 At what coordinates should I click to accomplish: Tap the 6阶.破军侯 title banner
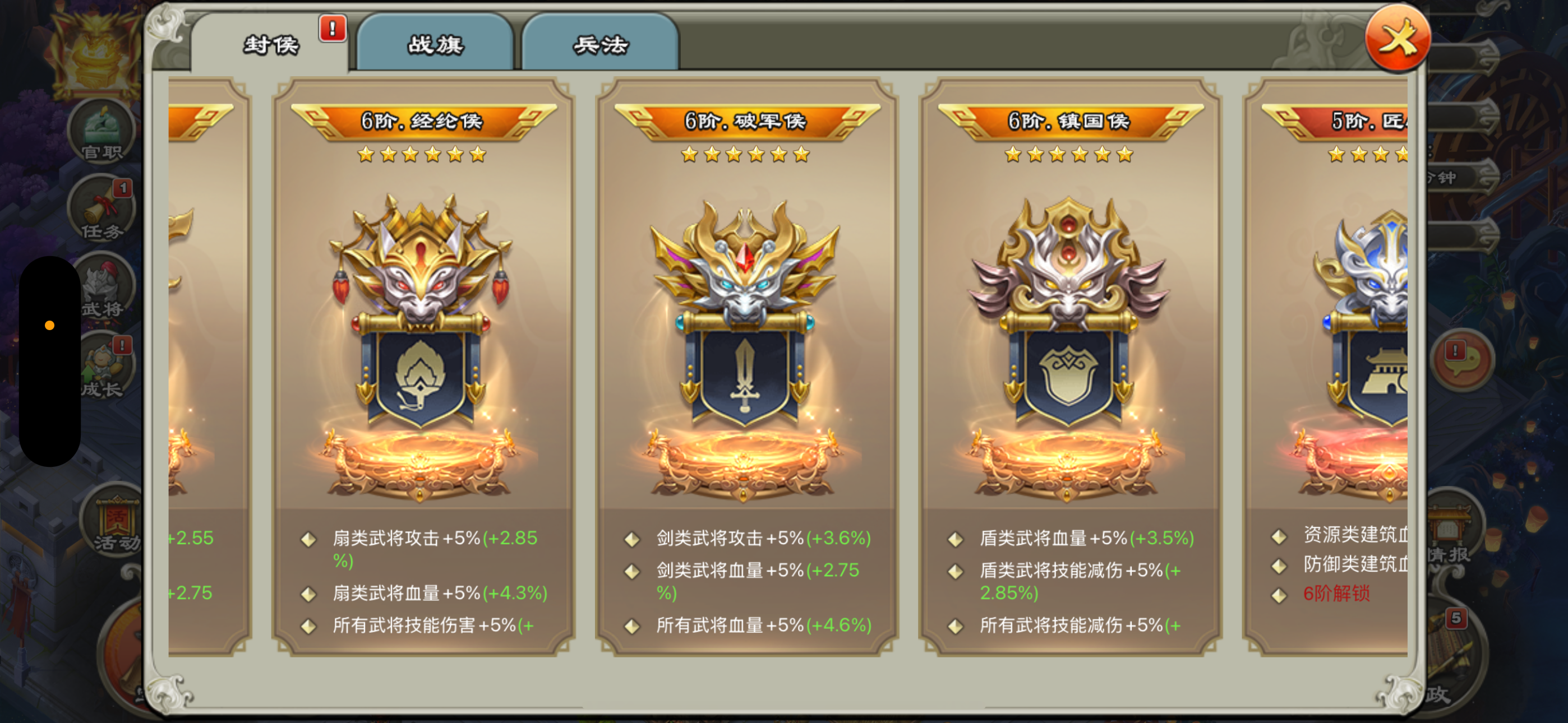click(747, 121)
